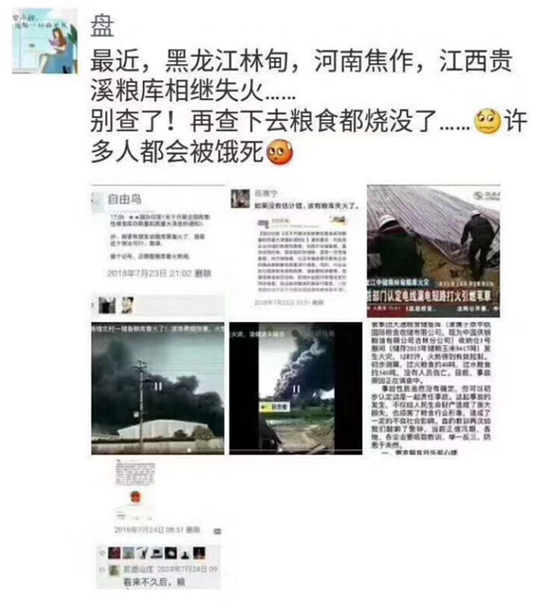The height and width of the screenshot is (607, 550).
Task: Open the poster's avatar at top left
Action: tap(45, 41)
